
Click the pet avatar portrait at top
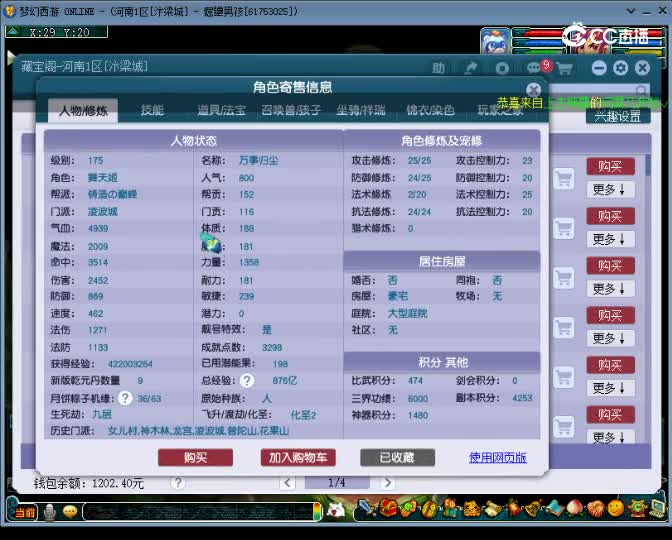coord(495,41)
